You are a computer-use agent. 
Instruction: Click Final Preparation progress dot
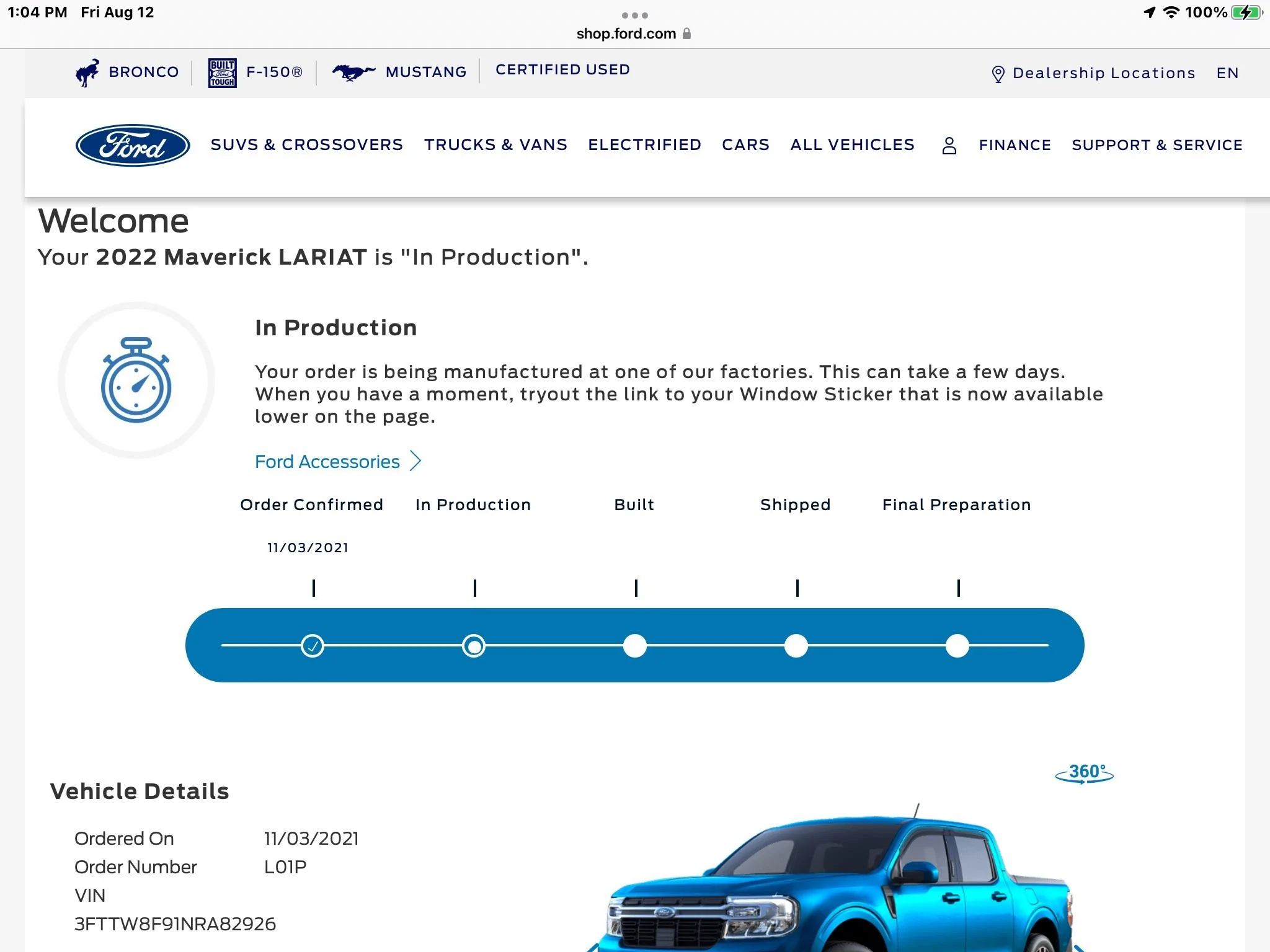coord(957,646)
